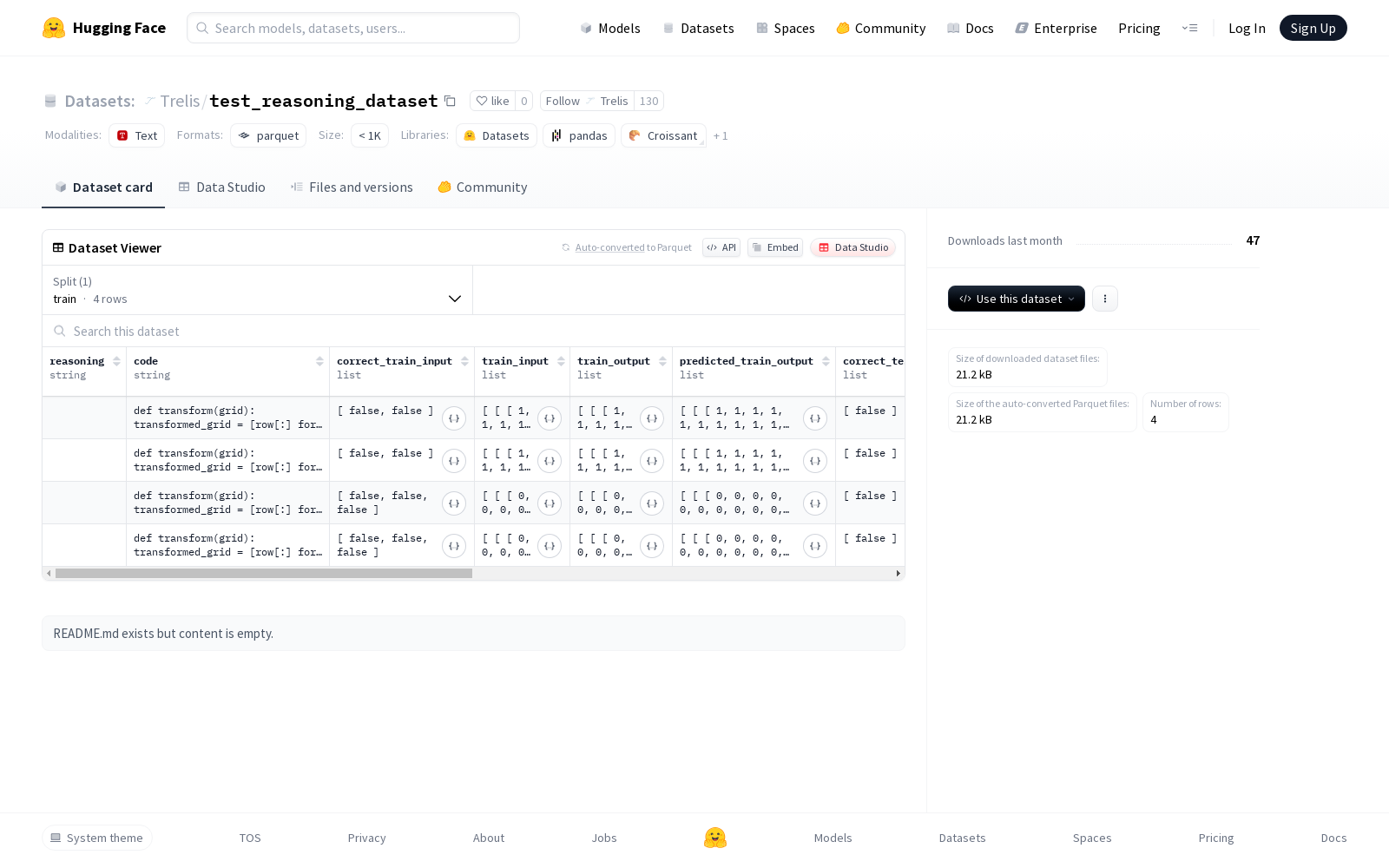The height and width of the screenshot is (868, 1389).
Task: Open the footer Privacy link
Action: tap(367, 838)
